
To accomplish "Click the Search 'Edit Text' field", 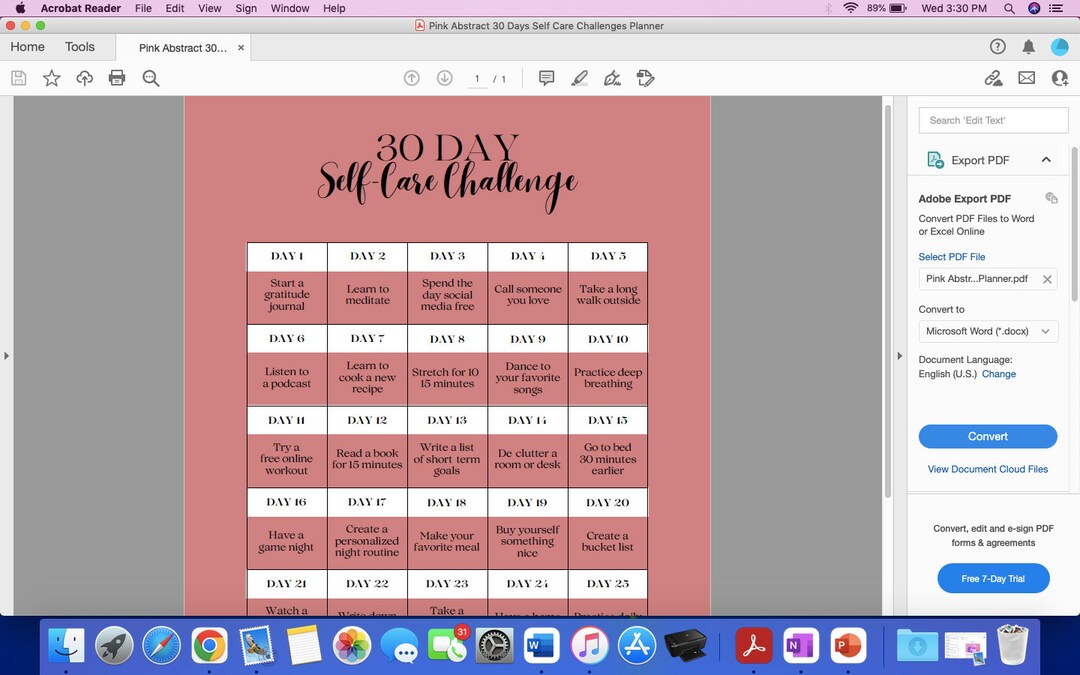I will click(993, 121).
